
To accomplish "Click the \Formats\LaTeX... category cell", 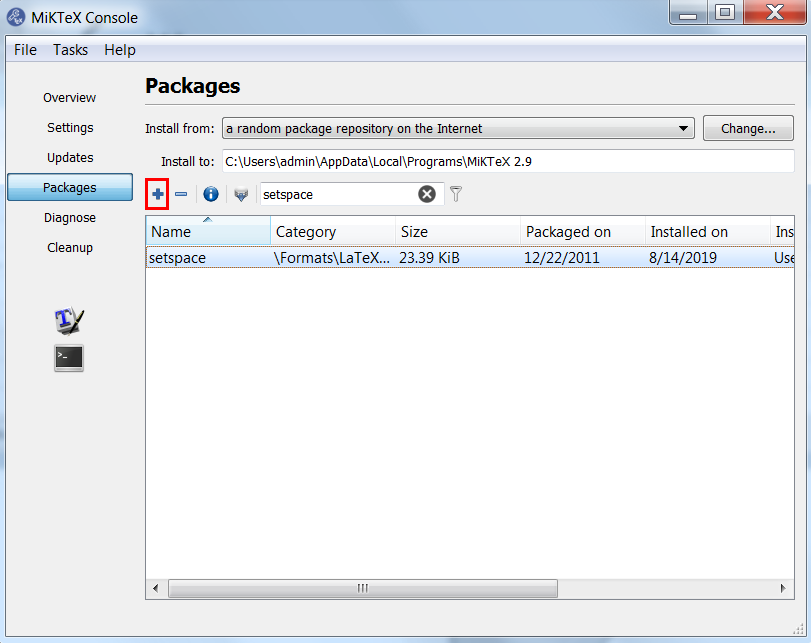I will click(332, 258).
